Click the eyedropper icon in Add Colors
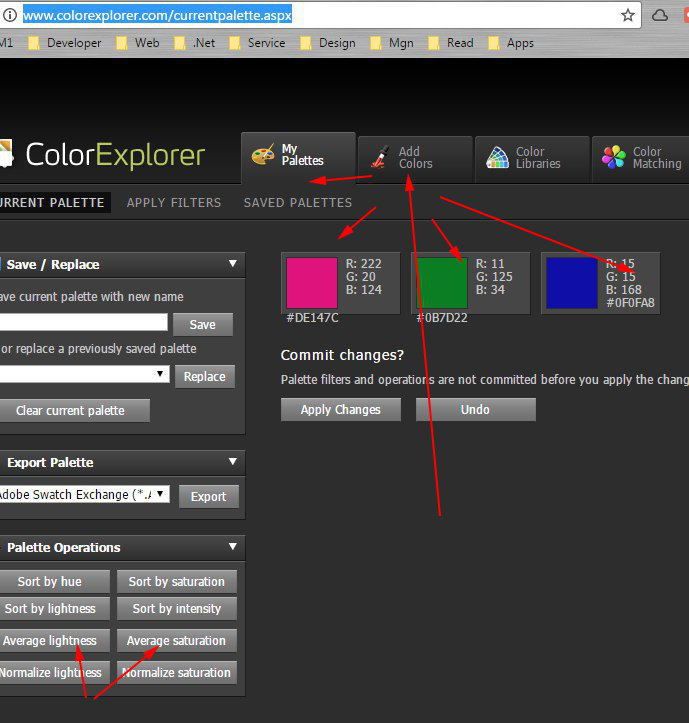 tap(380, 157)
